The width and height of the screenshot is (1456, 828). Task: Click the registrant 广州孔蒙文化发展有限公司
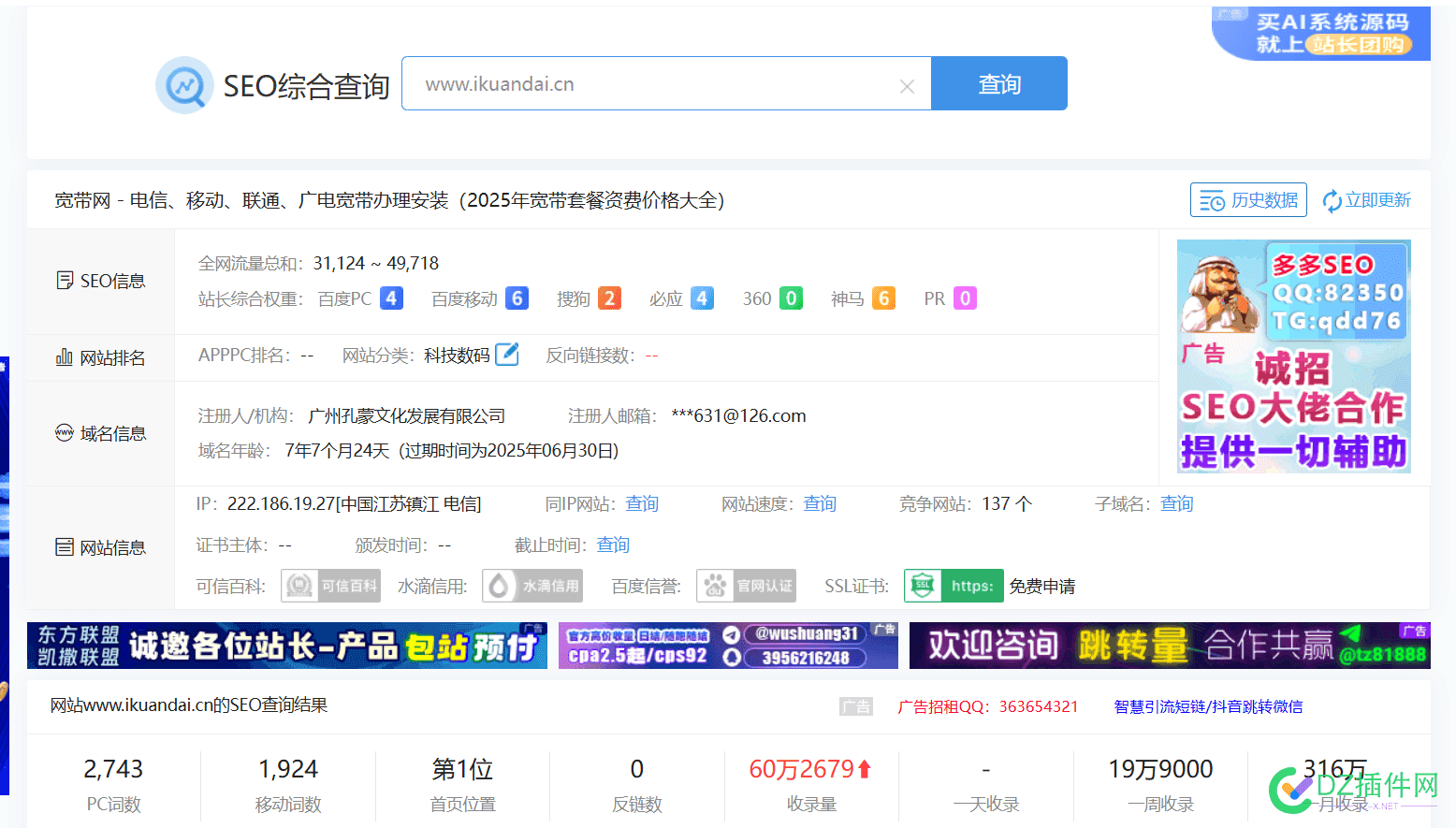pyautogui.click(x=407, y=415)
